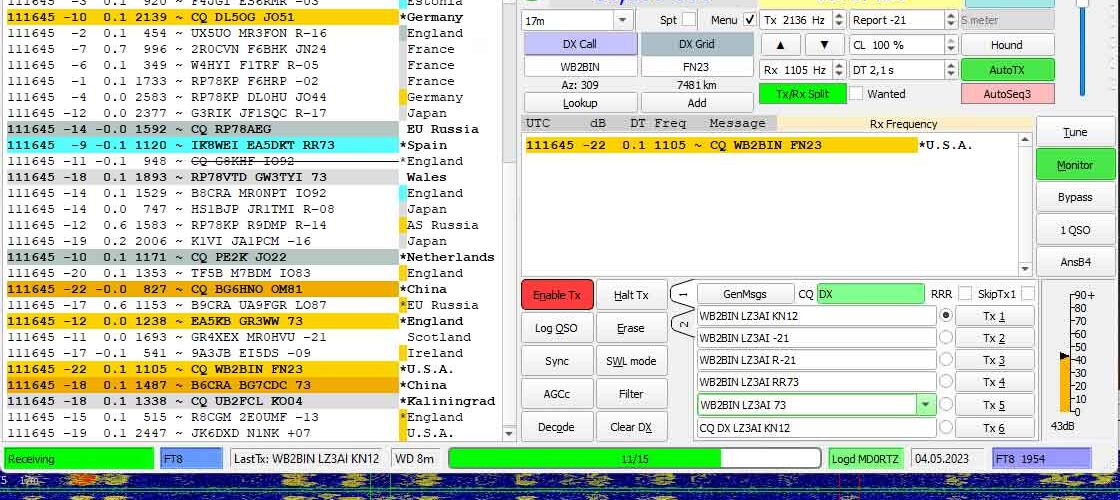1120x500 pixels.
Task: Click the 1 QSO button
Action: tap(1075, 230)
